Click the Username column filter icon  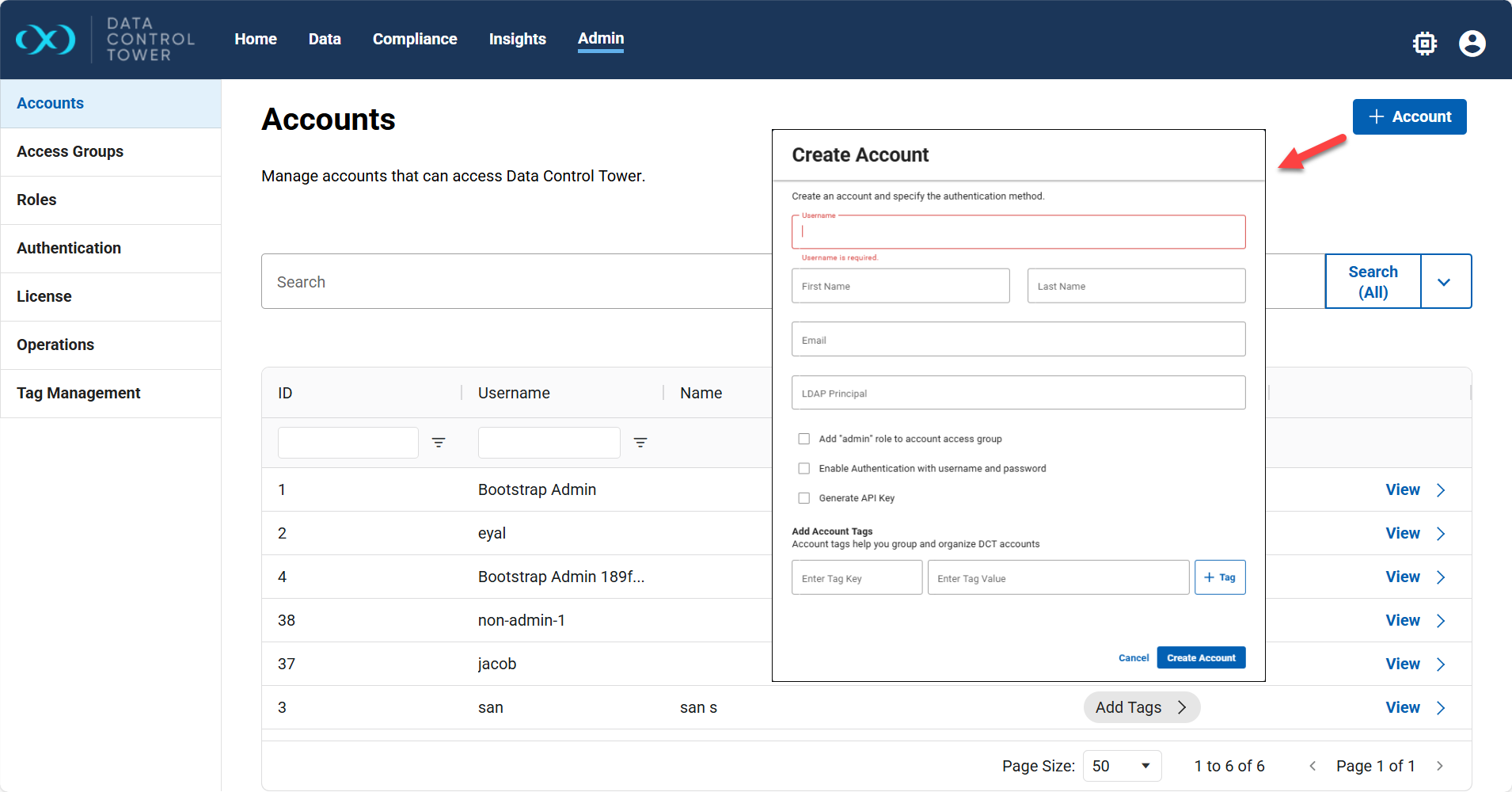click(x=640, y=443)
